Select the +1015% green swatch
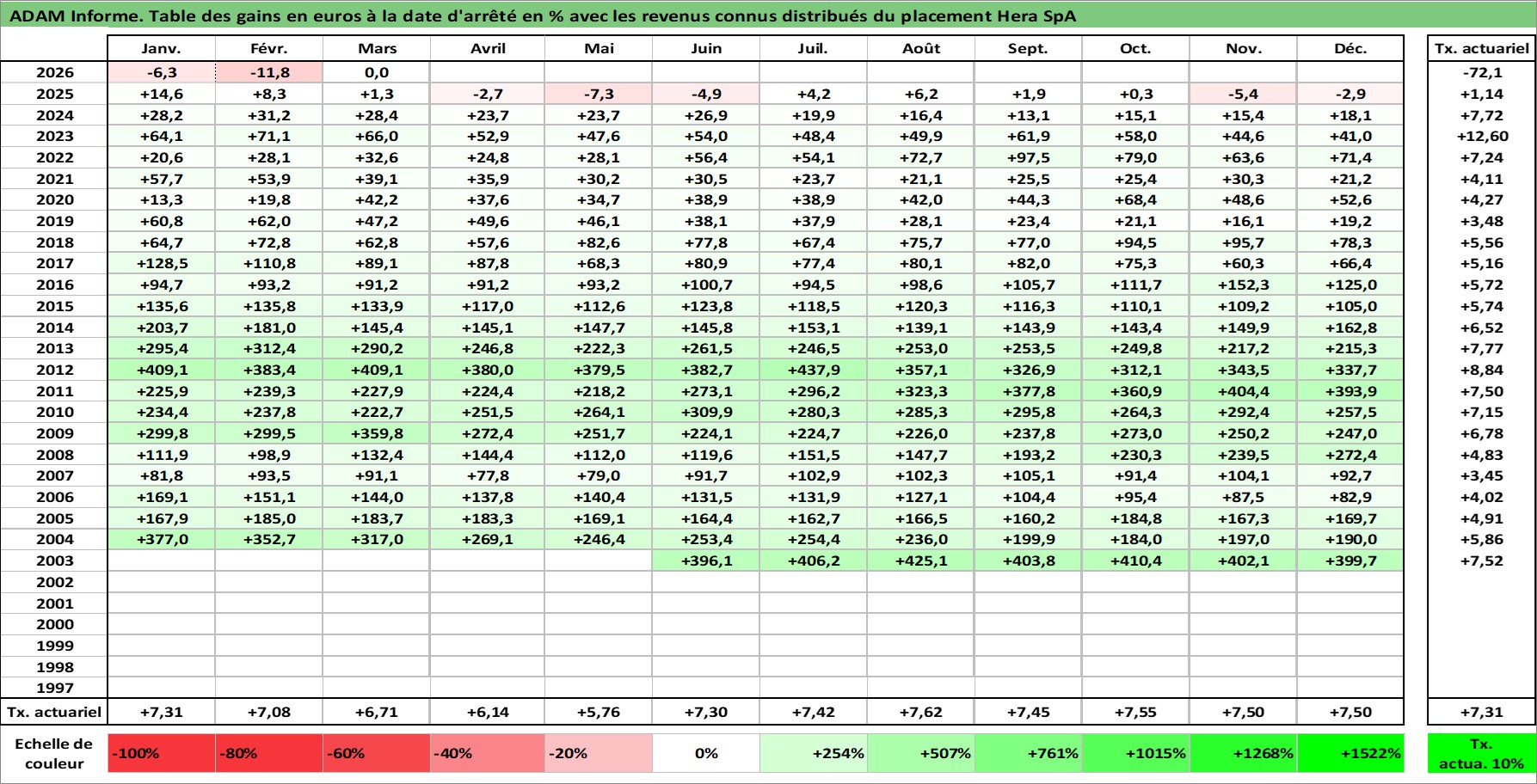 [x=1136, y=753]
